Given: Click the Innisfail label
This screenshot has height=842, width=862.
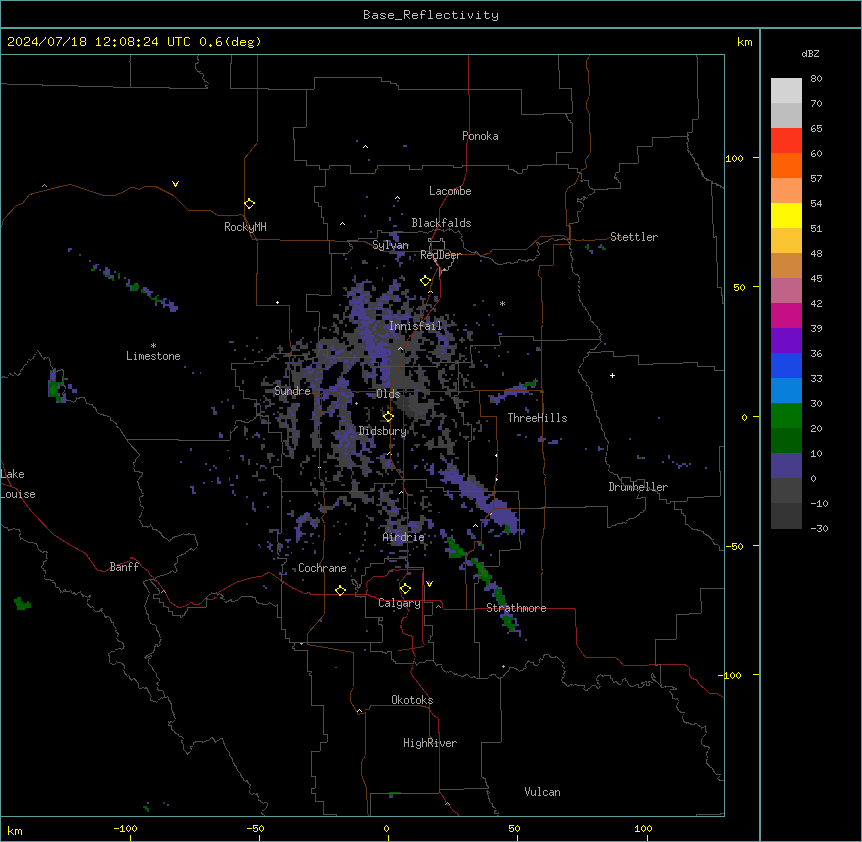Looking at the screenshot, I should [x=415, y=326].
